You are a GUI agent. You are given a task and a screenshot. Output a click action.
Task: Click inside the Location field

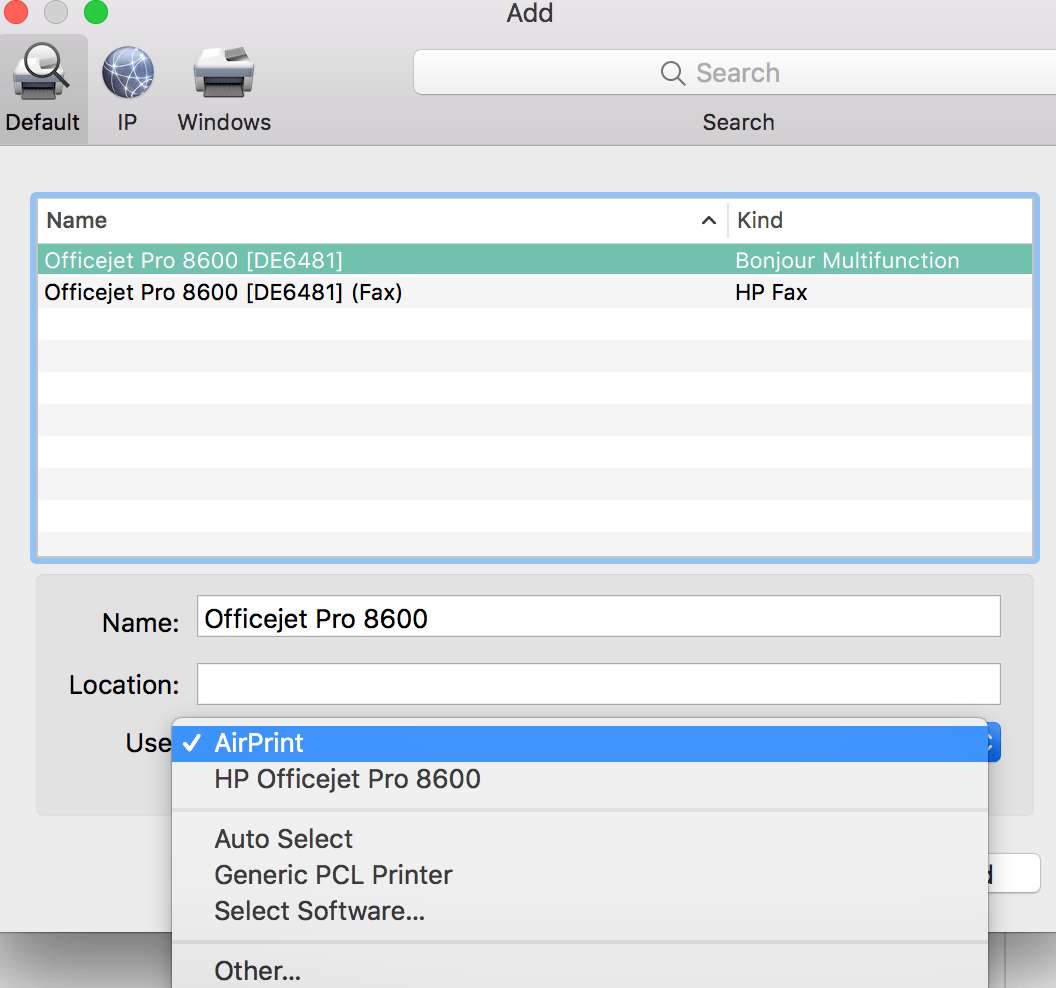[x=598, y=684]
